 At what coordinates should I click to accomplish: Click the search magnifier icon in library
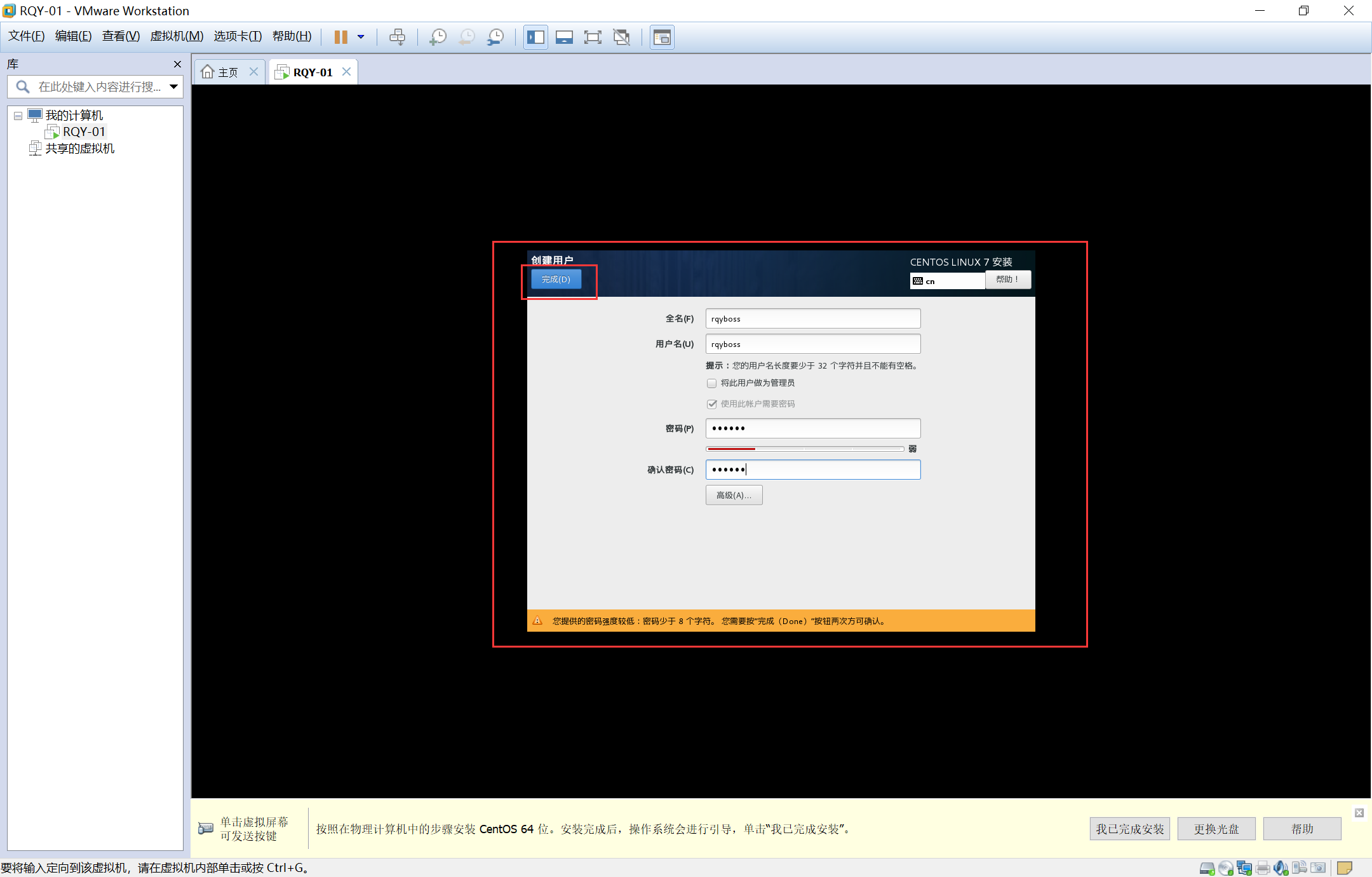pos(23,86)
